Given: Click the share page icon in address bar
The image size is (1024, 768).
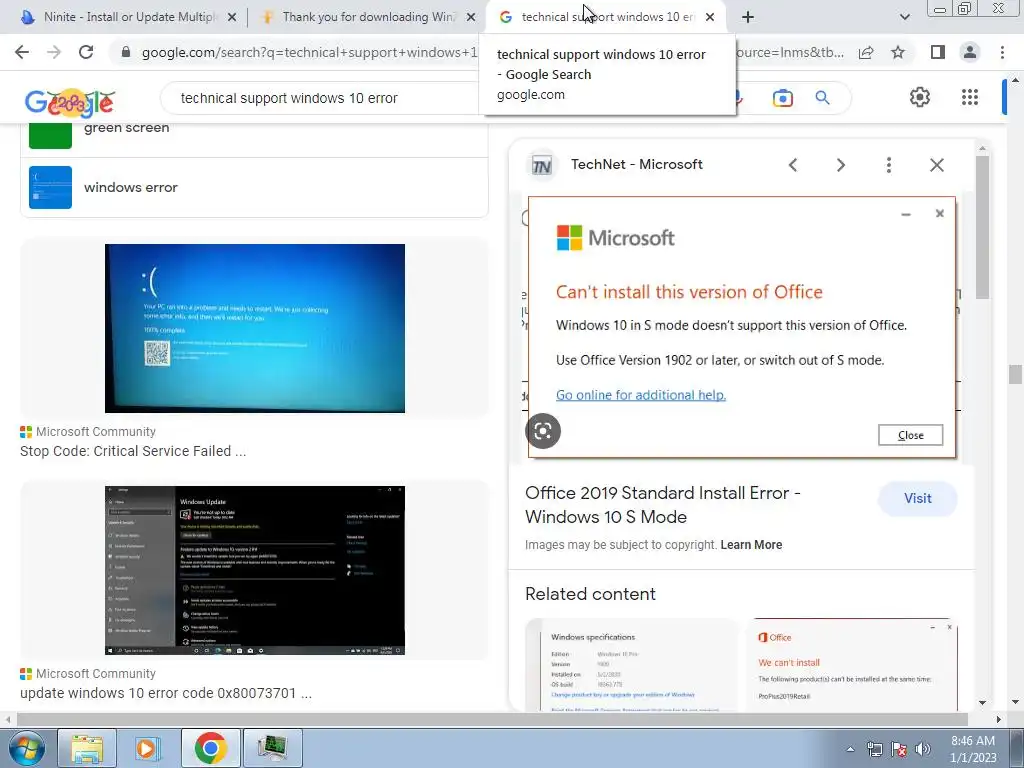Looking at the screenshot, I should click(x=866, y=52).
